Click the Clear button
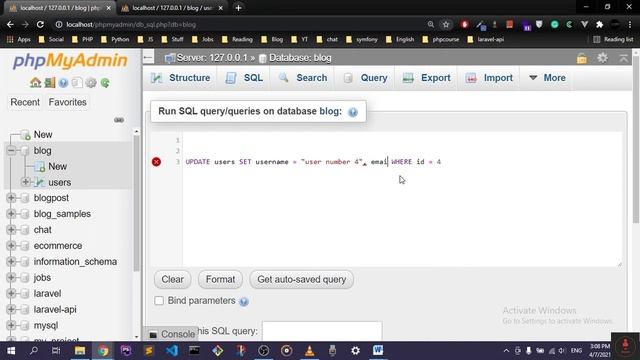Viewport: 640px width, 360px height. pos(172,280)
